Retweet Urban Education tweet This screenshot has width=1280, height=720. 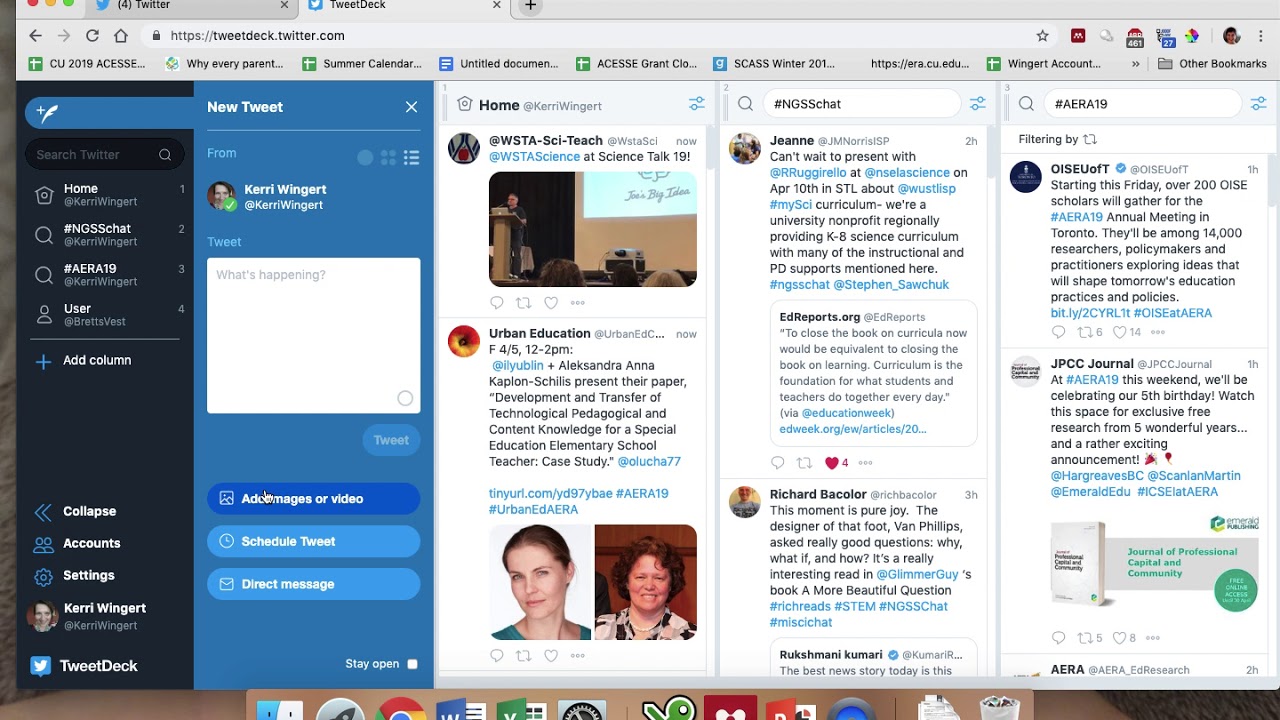(x=523, y=656)
